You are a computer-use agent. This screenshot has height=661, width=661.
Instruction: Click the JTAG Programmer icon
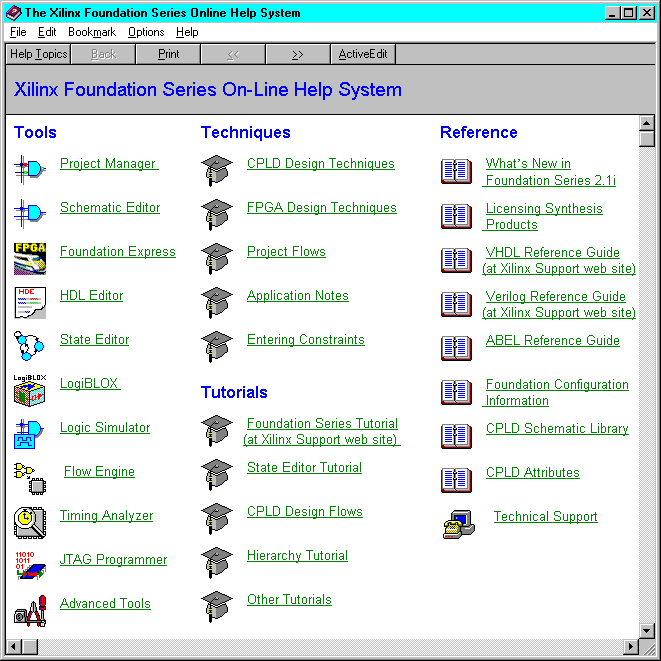[x=29, y=565]
